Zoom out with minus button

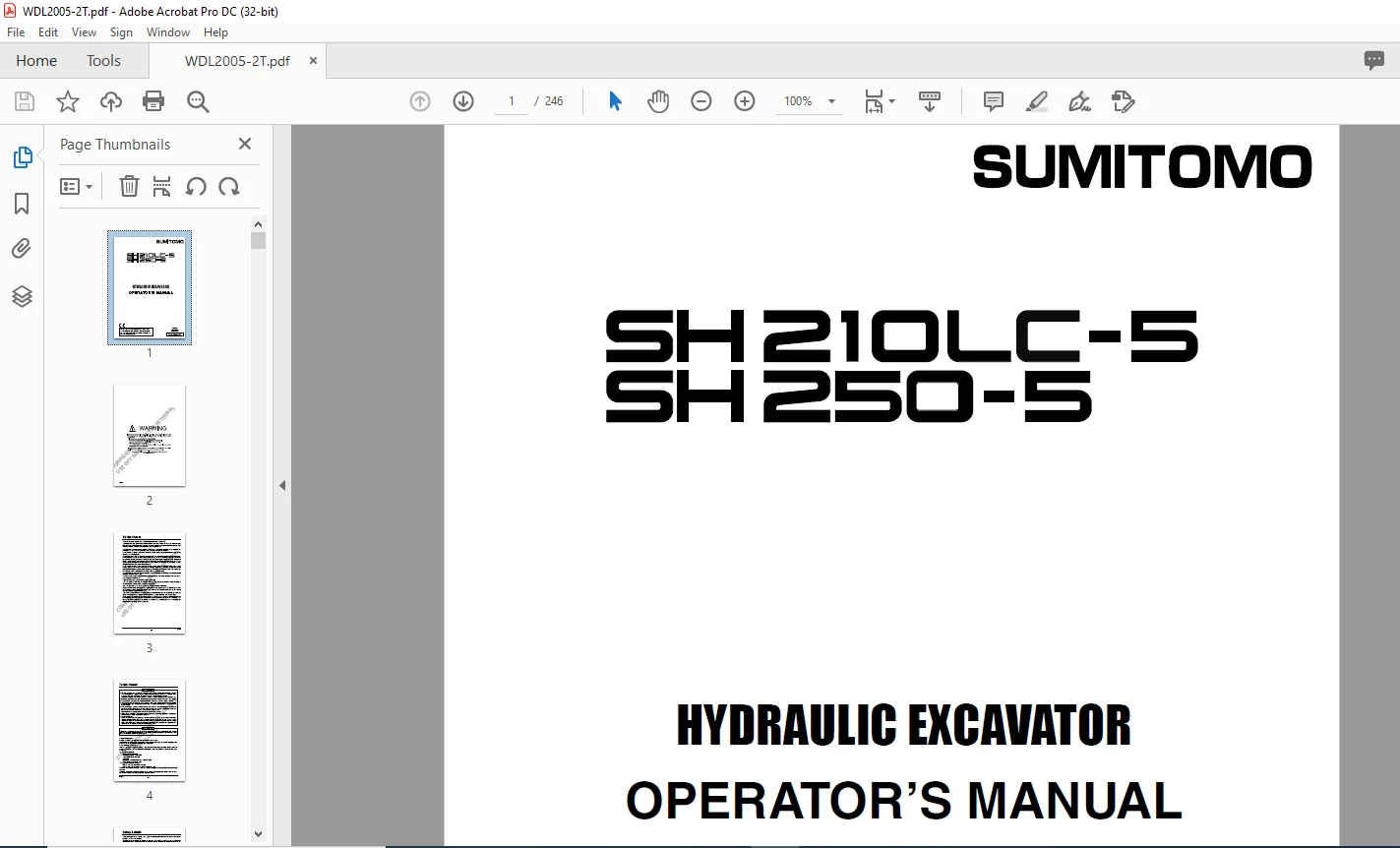(701, 101)
